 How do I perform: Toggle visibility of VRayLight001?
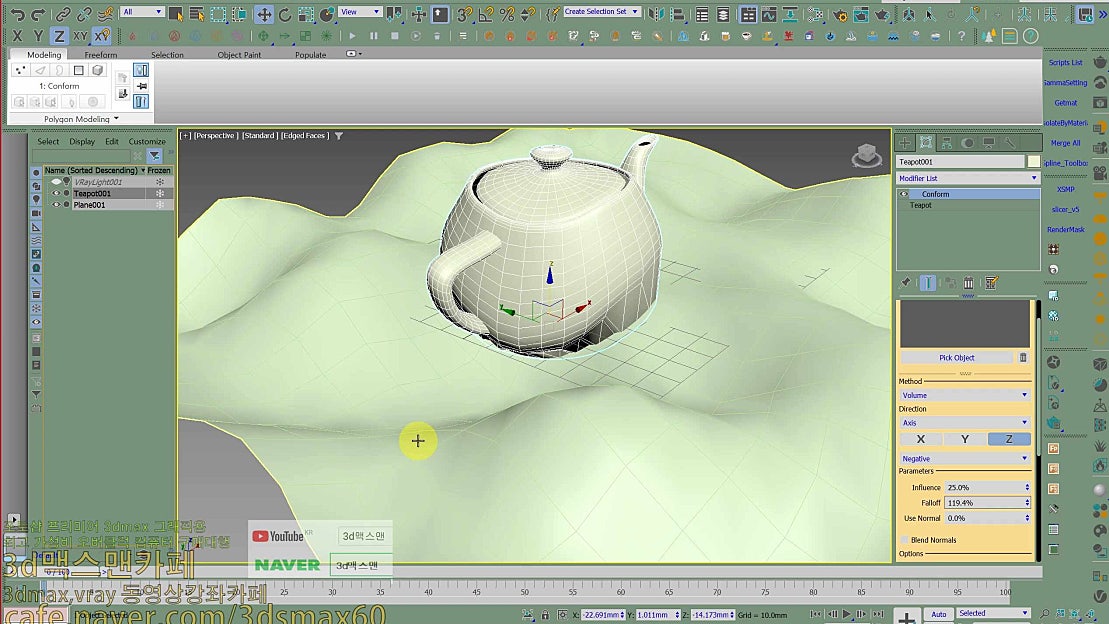point(56,182)
